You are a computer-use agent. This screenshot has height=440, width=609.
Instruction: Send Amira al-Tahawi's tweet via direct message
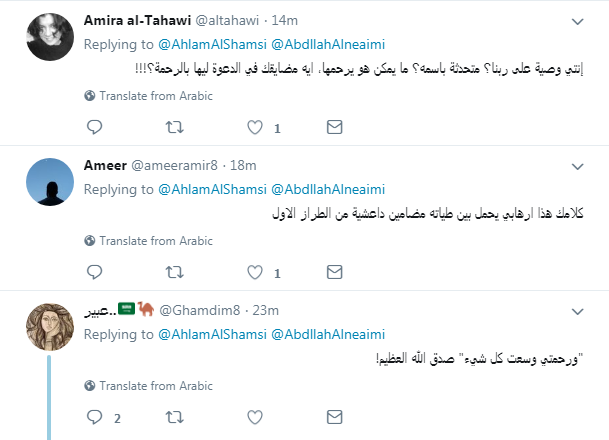point(335,127)
